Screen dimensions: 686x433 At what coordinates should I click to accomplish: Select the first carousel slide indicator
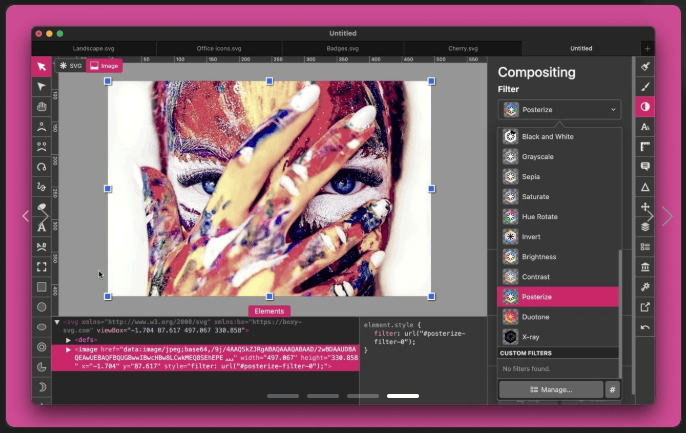click(283, 396)
